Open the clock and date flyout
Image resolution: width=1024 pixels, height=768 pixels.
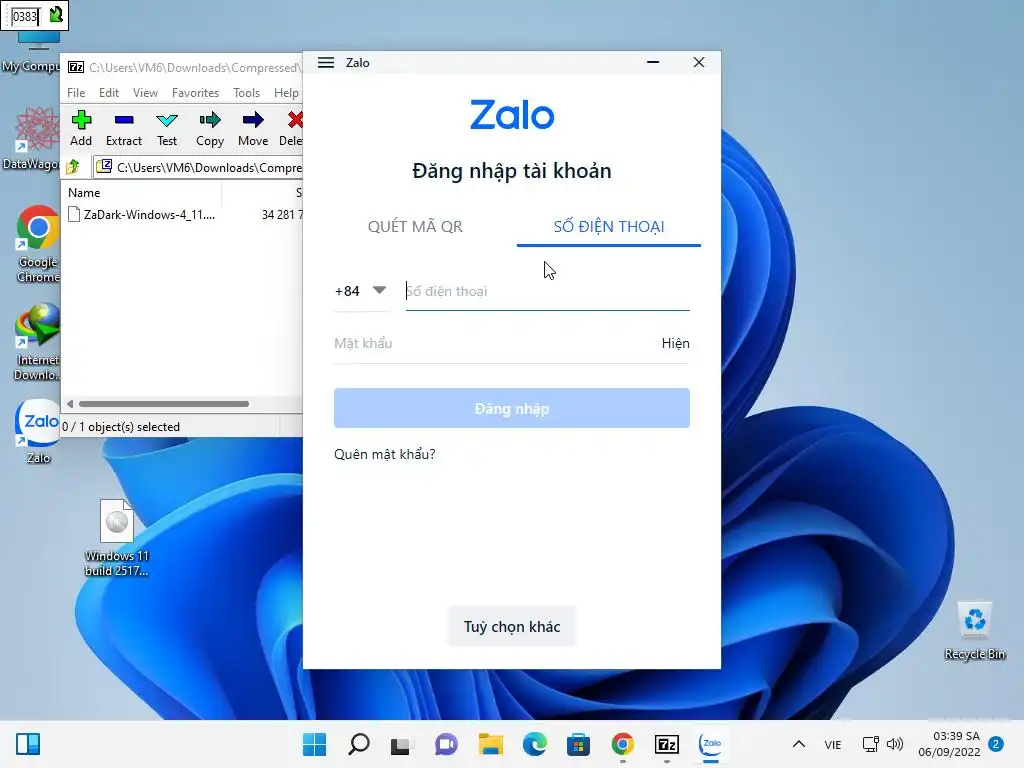950,744
